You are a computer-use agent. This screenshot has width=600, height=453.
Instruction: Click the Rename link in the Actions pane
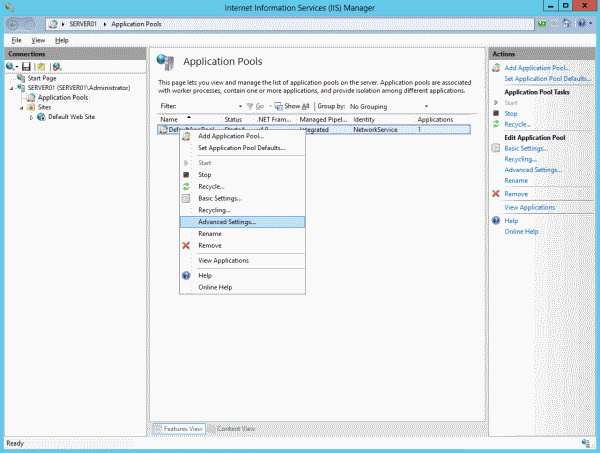(516, 181)
